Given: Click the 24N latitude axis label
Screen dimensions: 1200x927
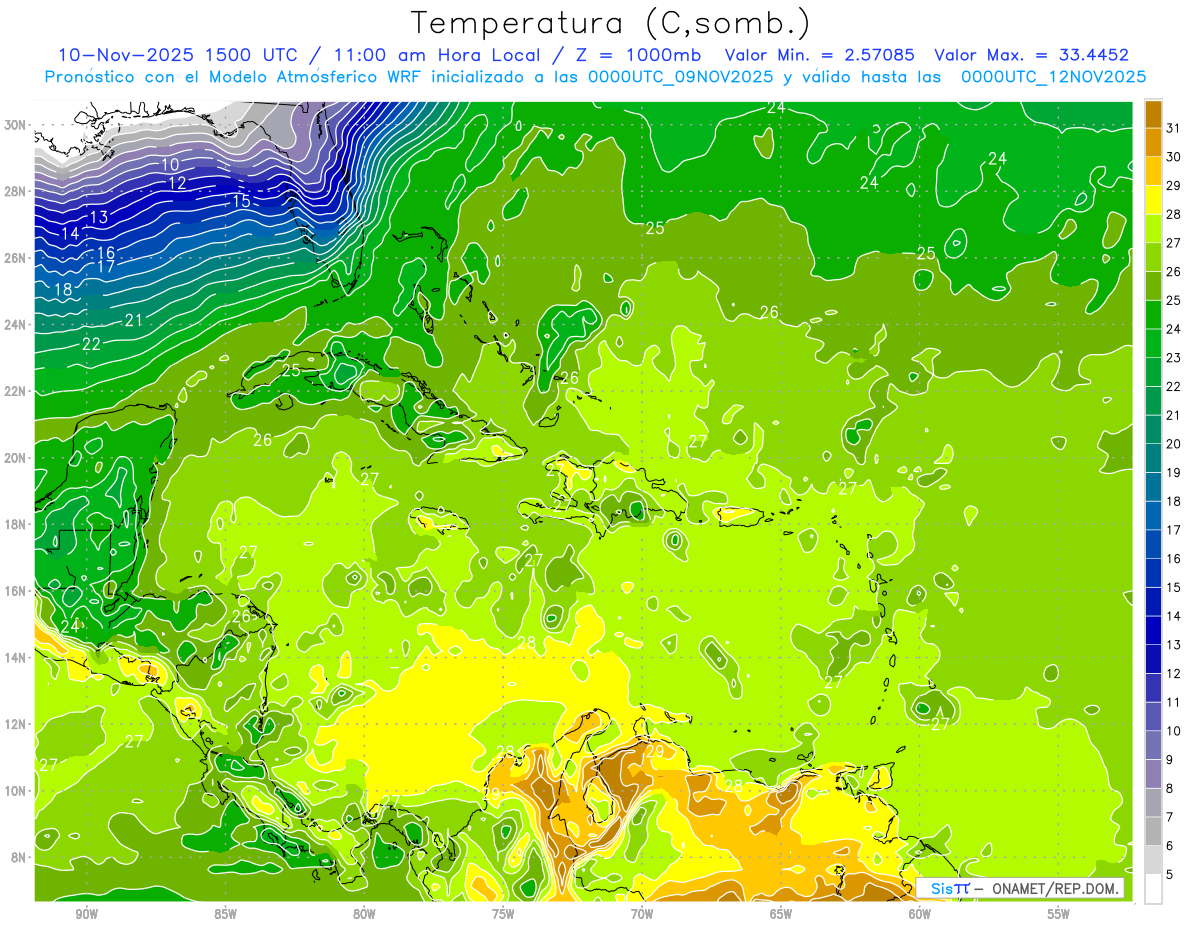Looking at the screenshot, I should click(15, 325).
